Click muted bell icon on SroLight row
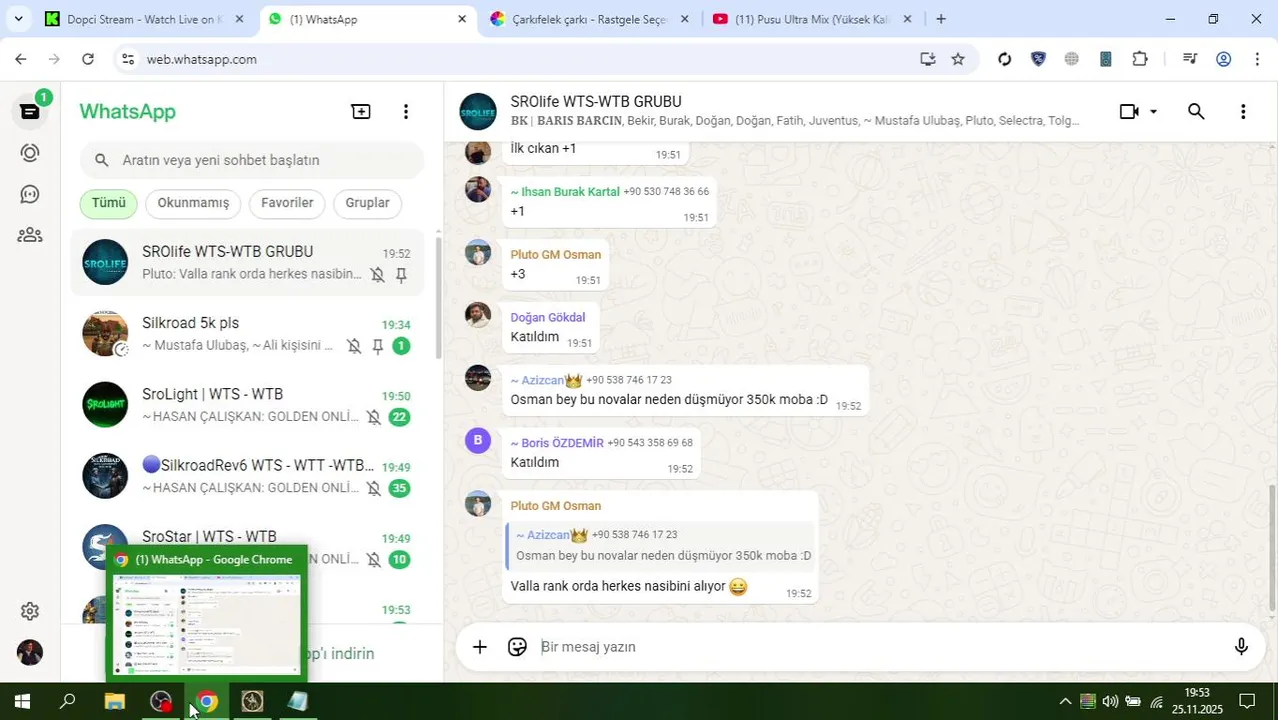Viewport: 1278px width, 720px height. (x=373, y=417)
